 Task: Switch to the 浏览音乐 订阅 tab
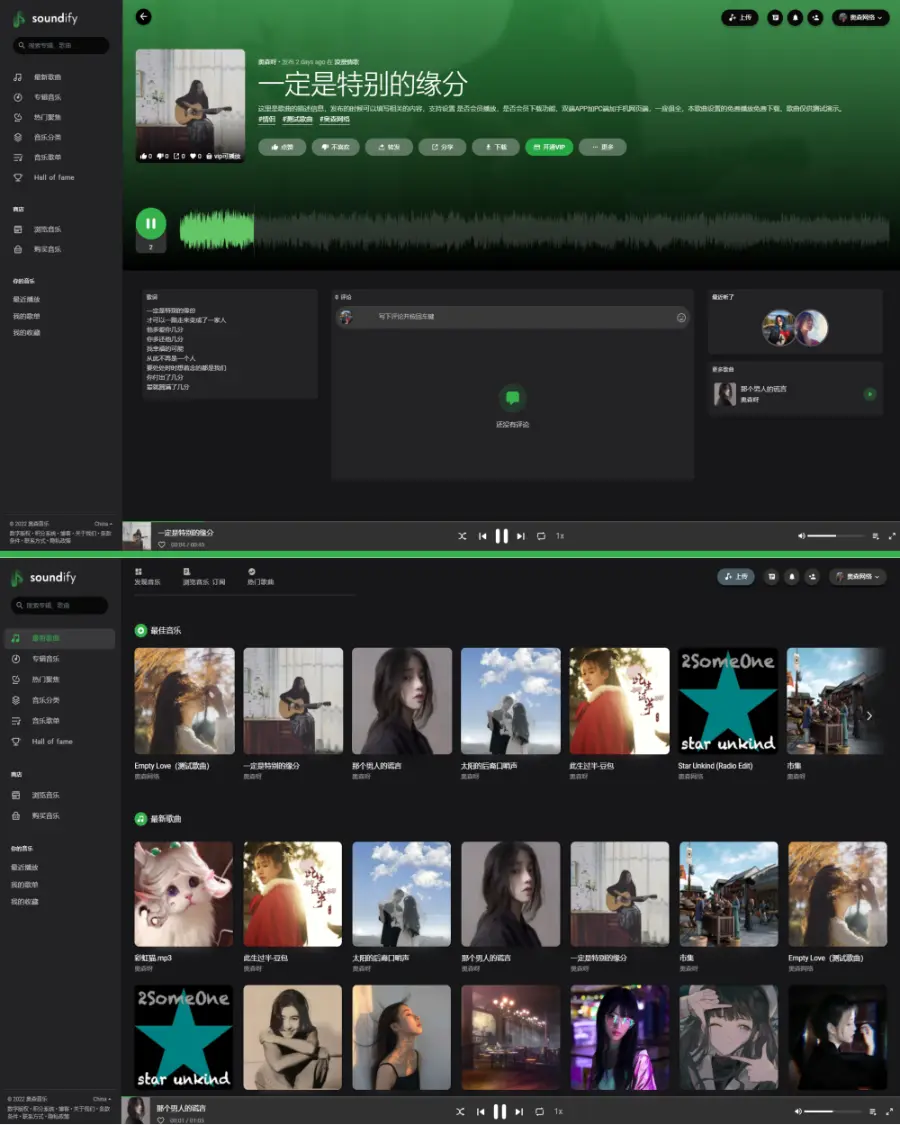(204, 577)
